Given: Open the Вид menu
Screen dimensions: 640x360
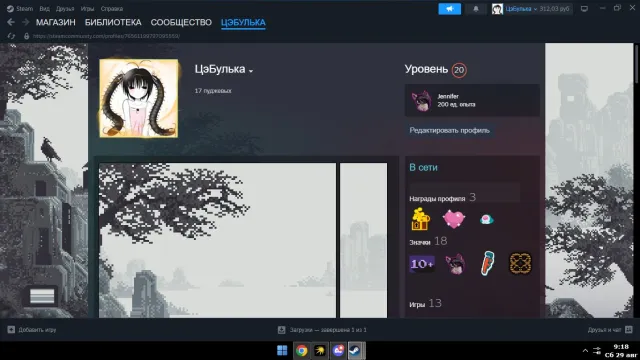Looking at the screenshot, I should [x=44, y=9].
